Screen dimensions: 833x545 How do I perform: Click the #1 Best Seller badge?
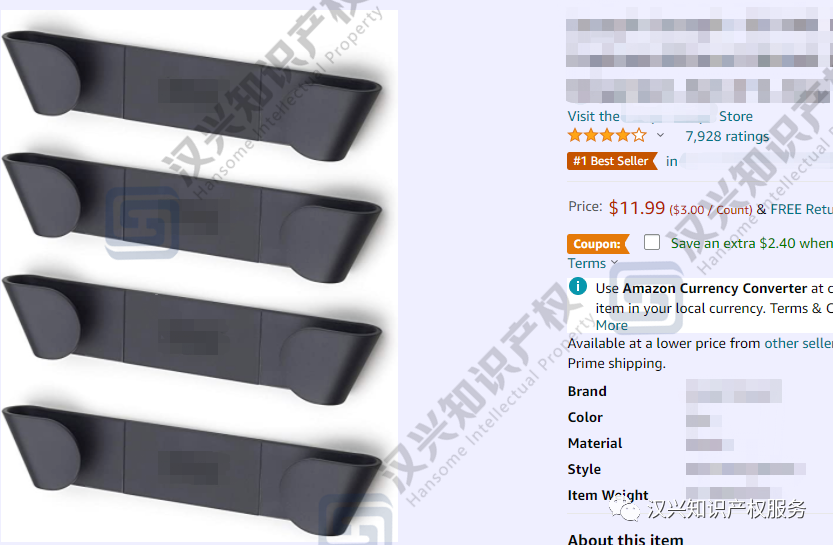(612, 161)
